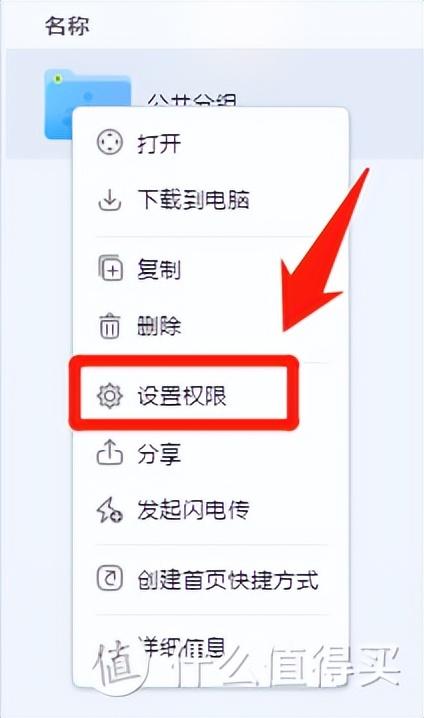This screenshot has width=424, height=718.
Task: Choose the 删除 menu entry
Action: coord(159,326)
